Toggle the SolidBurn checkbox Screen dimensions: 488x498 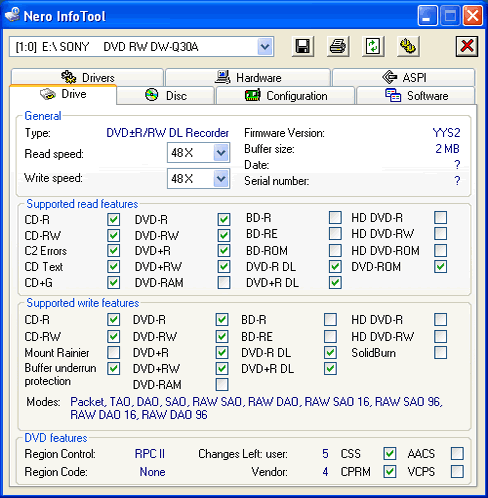[x=441, y=352]
